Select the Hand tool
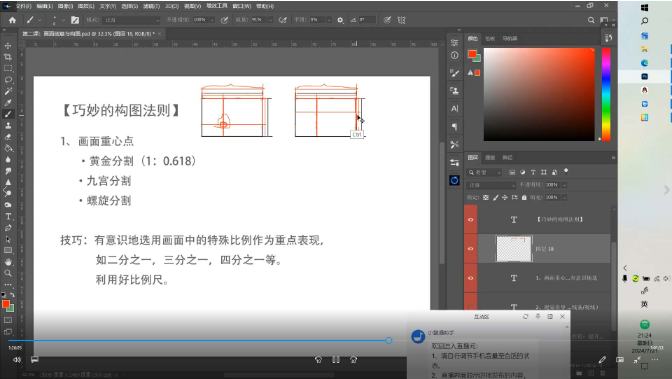This screenshot has height=379, width=672. pyautogui.click(x=8, y=262)
